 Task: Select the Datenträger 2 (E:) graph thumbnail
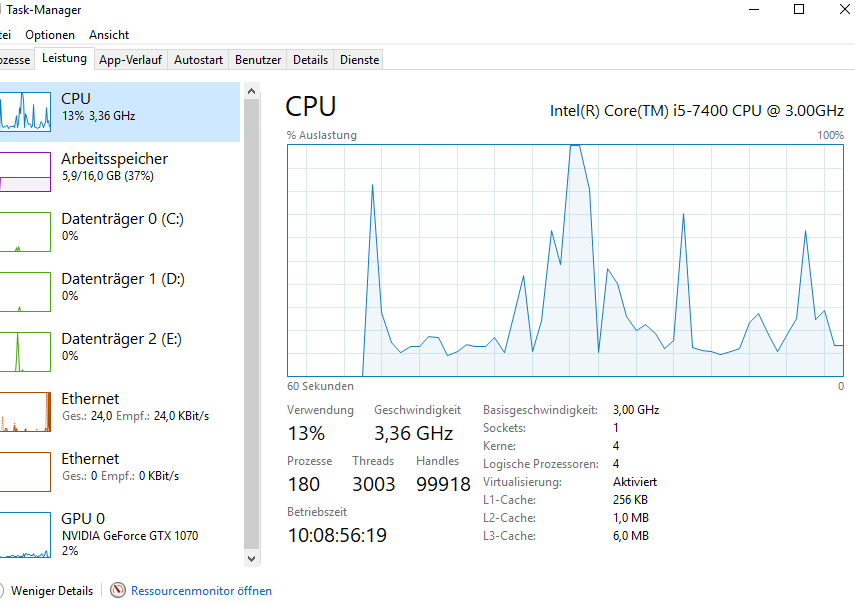pos(25,352)
